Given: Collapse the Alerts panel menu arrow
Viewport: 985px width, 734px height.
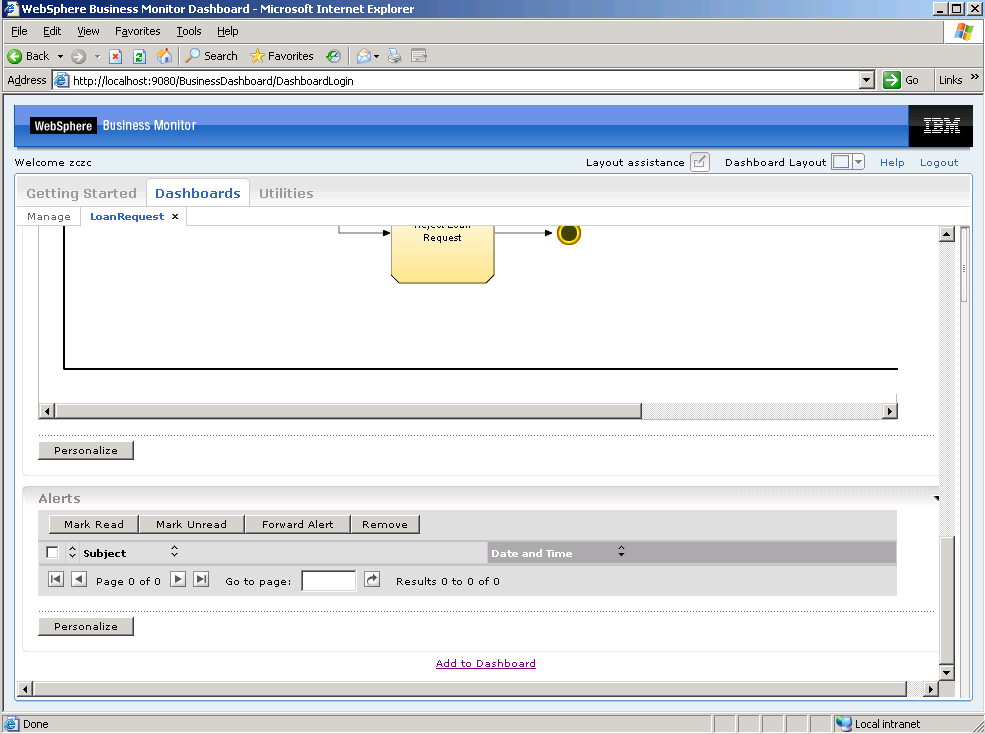Looking at the screenshot, I should (x=936, y=498).
